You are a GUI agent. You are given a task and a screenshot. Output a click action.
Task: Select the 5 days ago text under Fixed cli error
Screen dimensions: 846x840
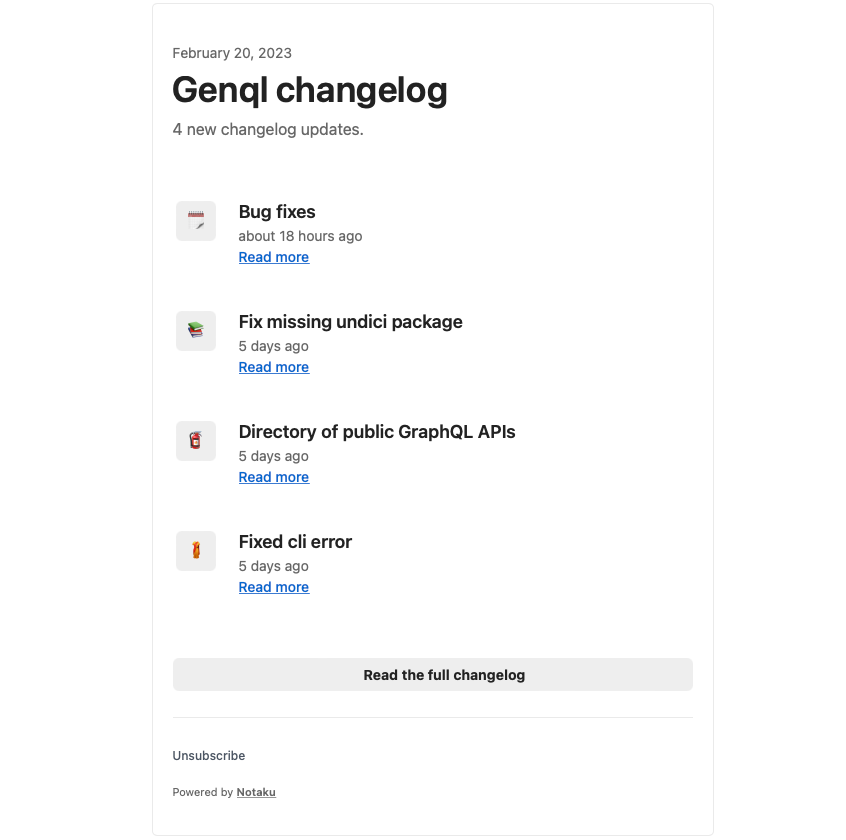[x=274, y=566]
